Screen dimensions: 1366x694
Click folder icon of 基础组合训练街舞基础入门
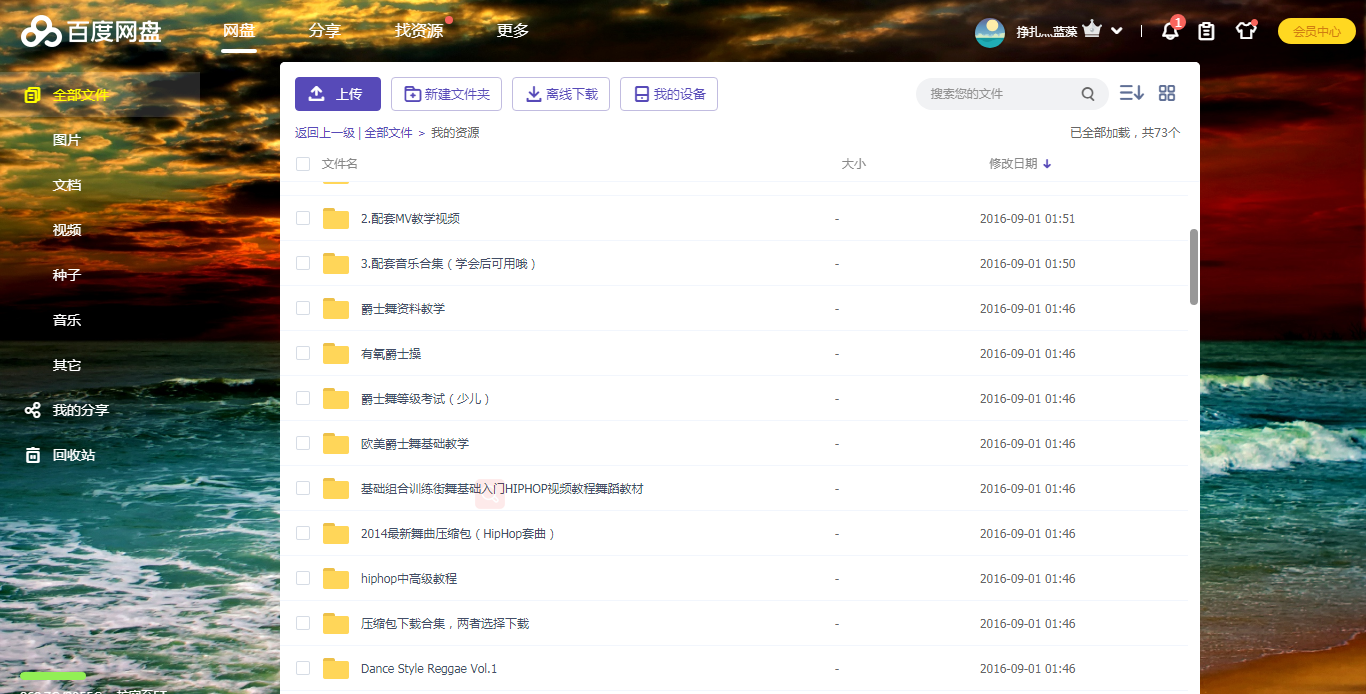tap(336, 488)
